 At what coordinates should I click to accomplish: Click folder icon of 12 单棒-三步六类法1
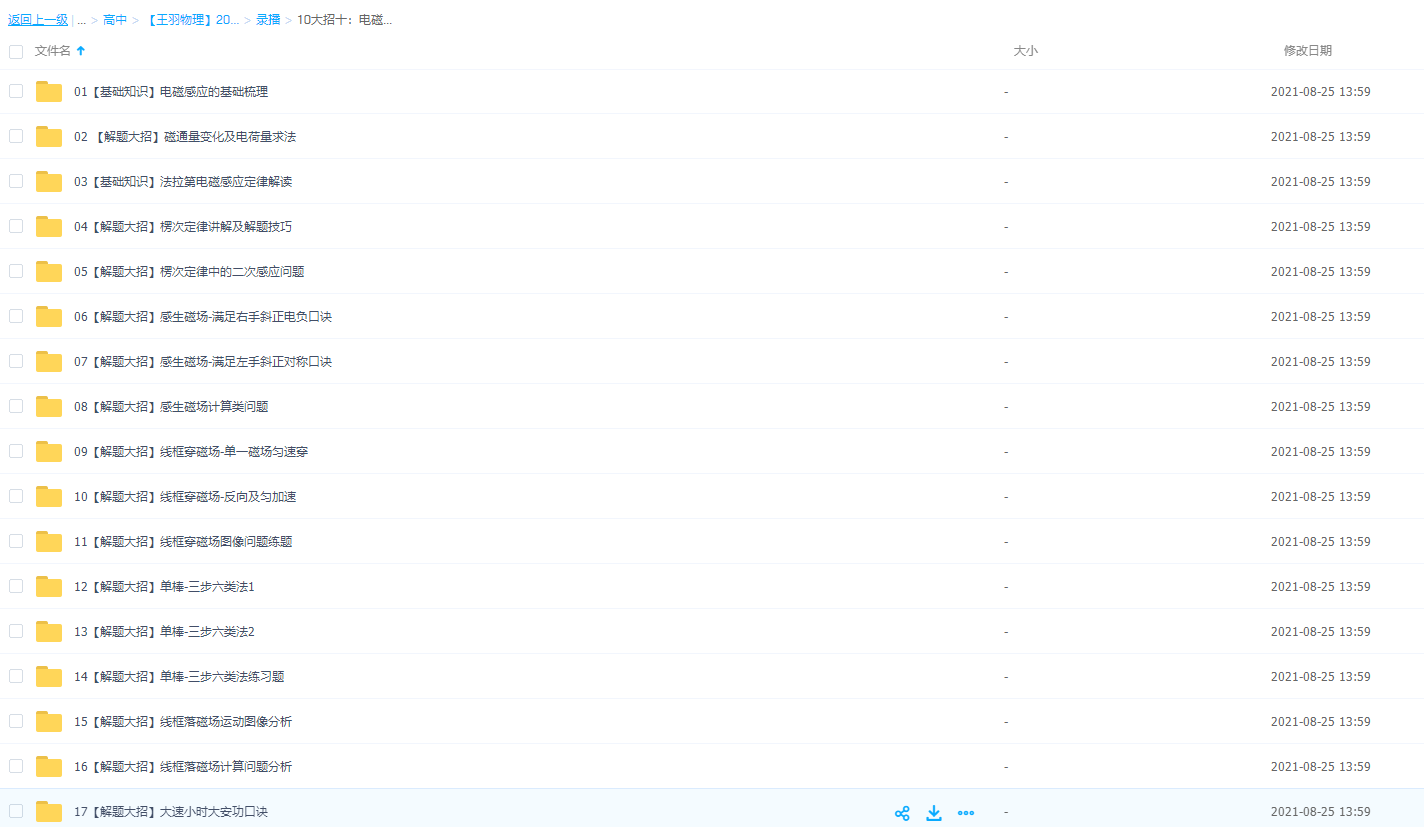(x=49, y=587)
